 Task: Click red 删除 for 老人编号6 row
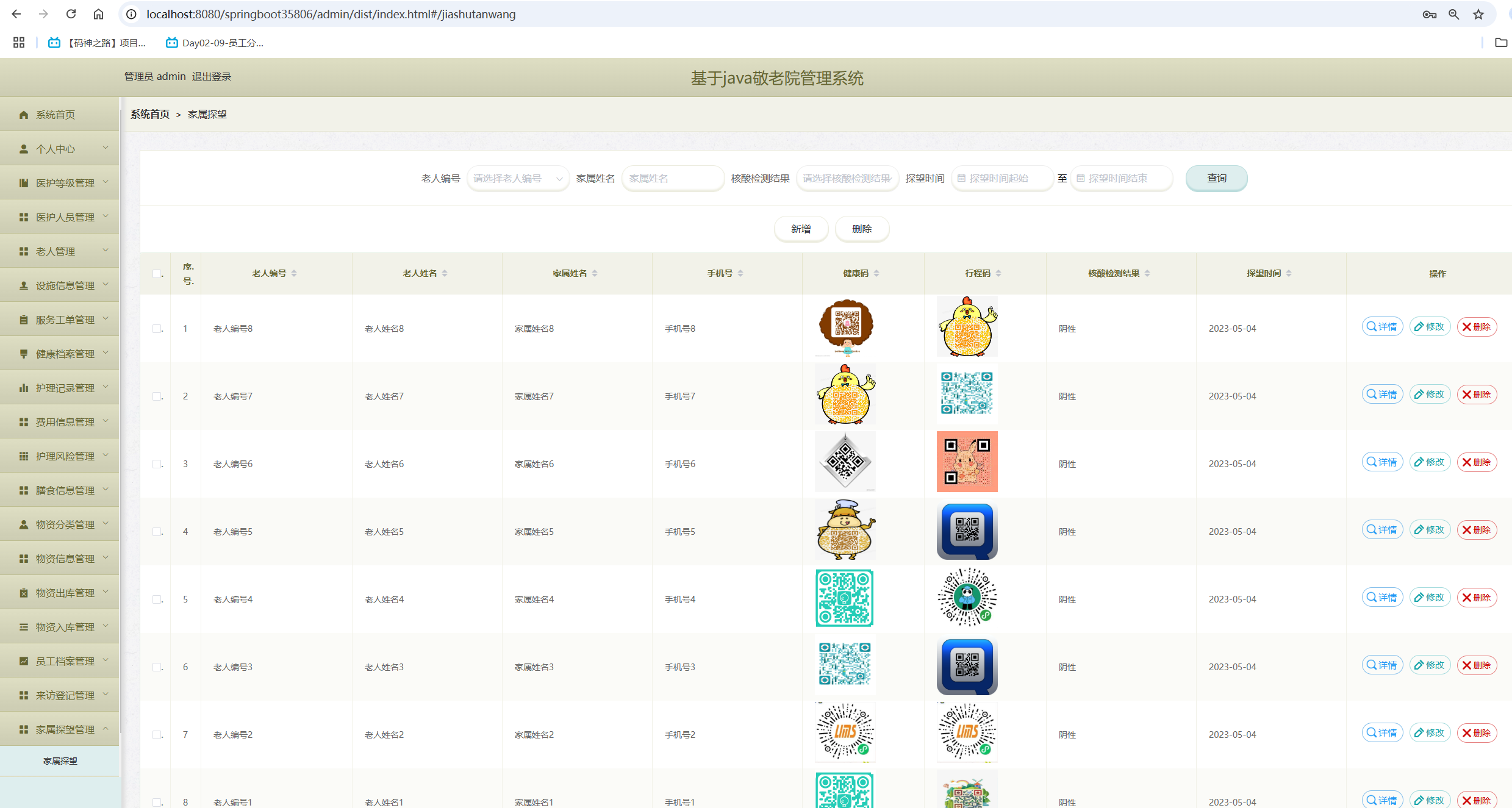click(x=1477, y=462)
